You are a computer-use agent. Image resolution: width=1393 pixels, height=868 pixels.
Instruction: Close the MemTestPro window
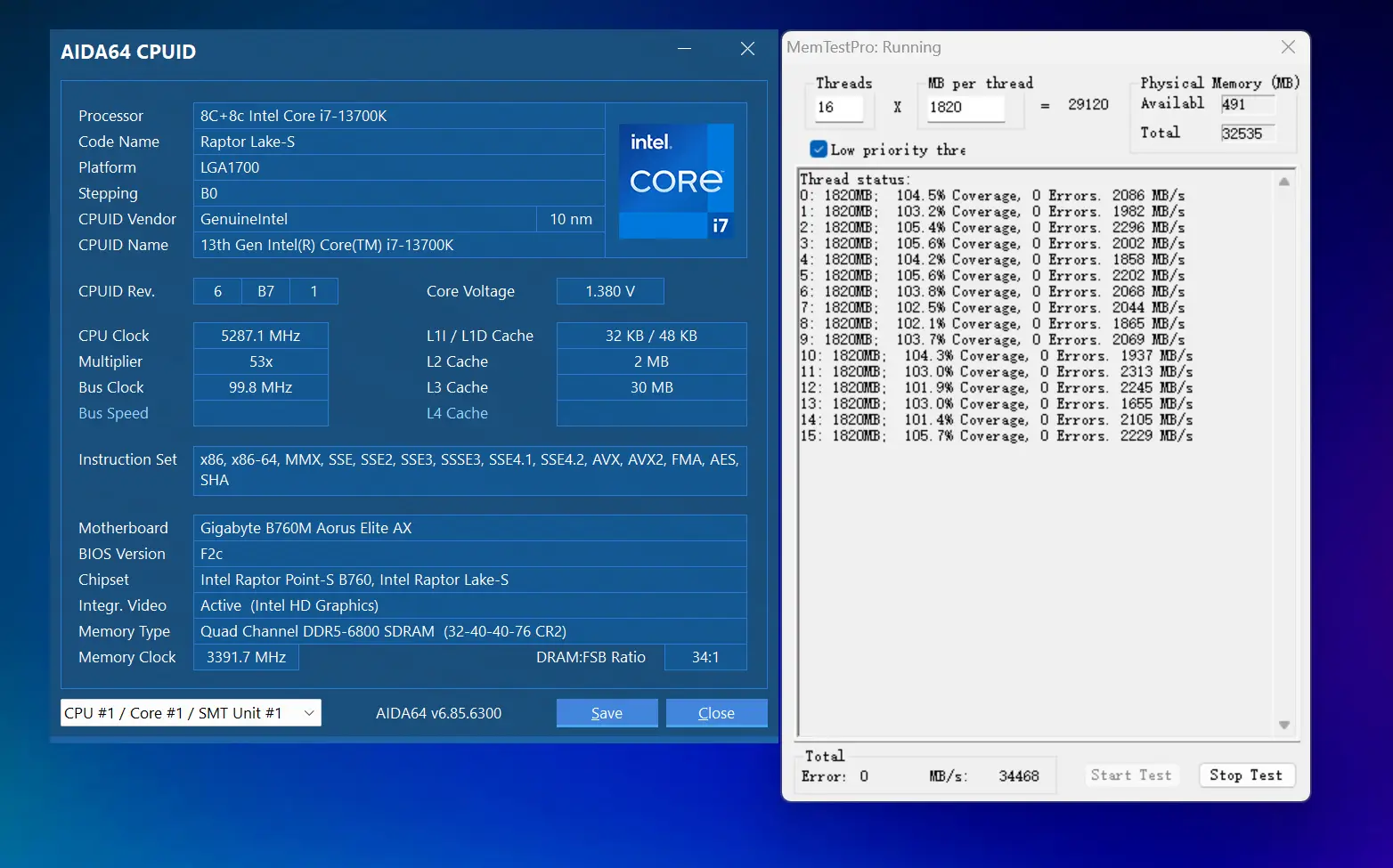(x=1288, y=47)
